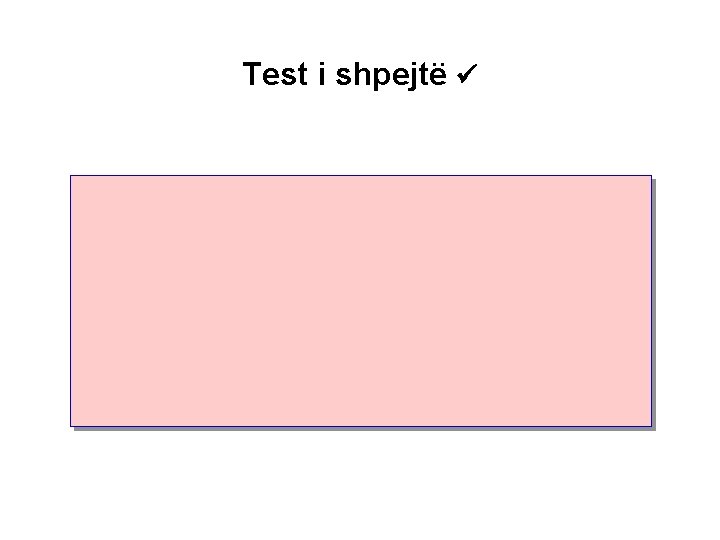Pick the pink fill color of the box

pos(361,301)
